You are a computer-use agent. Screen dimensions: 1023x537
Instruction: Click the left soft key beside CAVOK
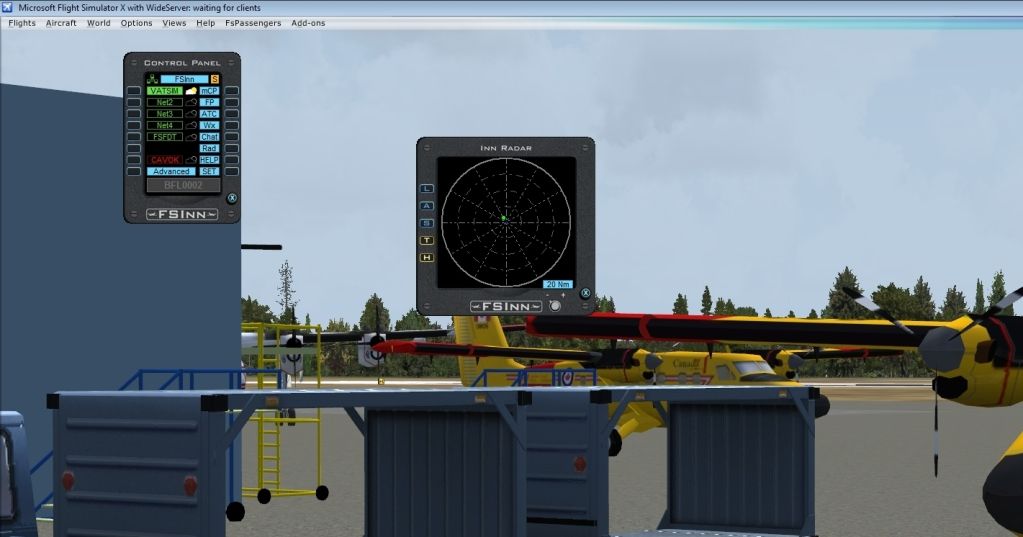click(x=134, y=160)
